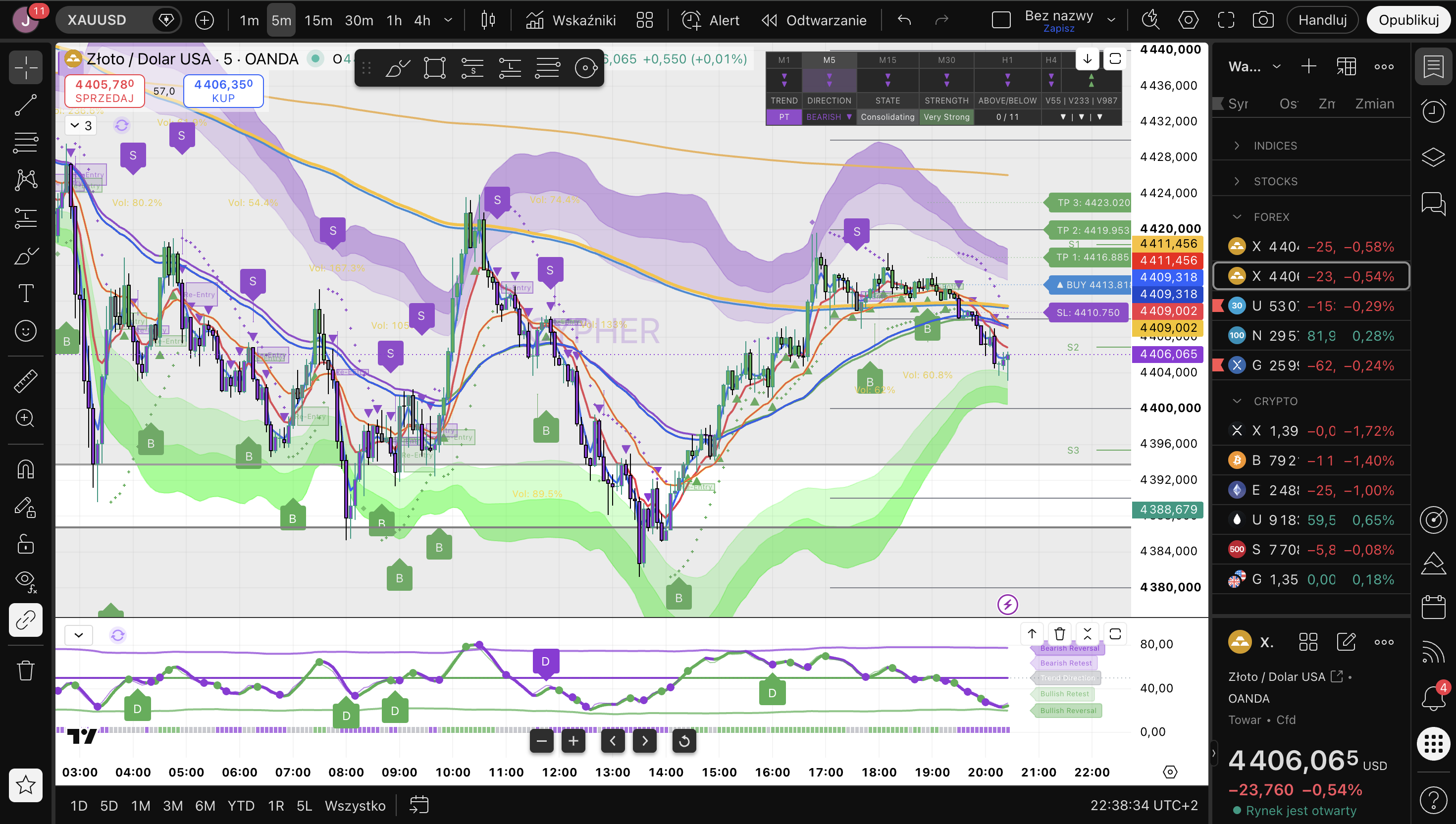Switch to the 1m timeframe
Image resolution: width=1456 pixels, height=824 pixels.
click(x=249, y=20)
